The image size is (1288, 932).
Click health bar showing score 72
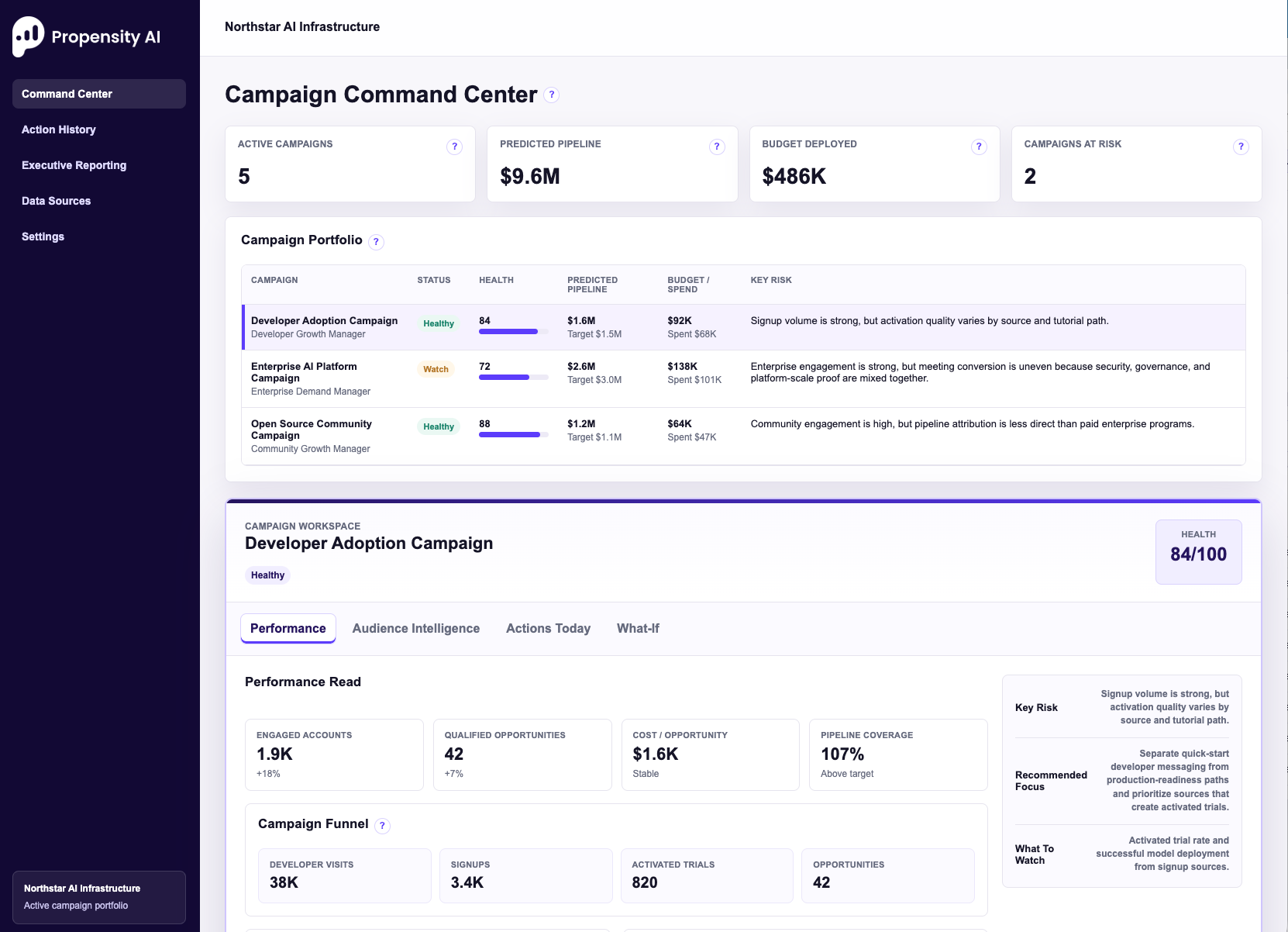pyautogui.click(x=514, y=378)
